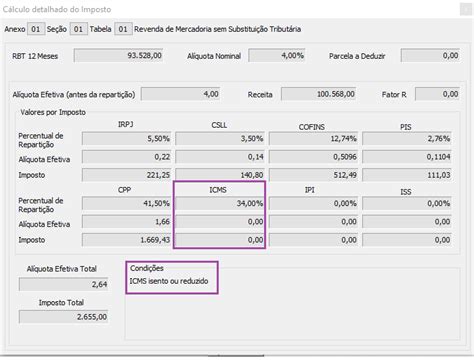Click IRPJ Imposto value 221,25
Viewport: 474px width, 360px height.
click(127, 175)
